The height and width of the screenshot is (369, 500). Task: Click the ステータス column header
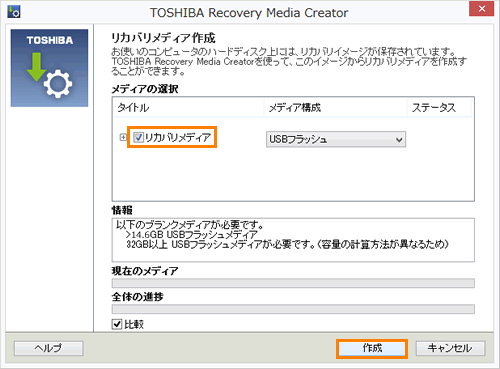click(439, 108)
